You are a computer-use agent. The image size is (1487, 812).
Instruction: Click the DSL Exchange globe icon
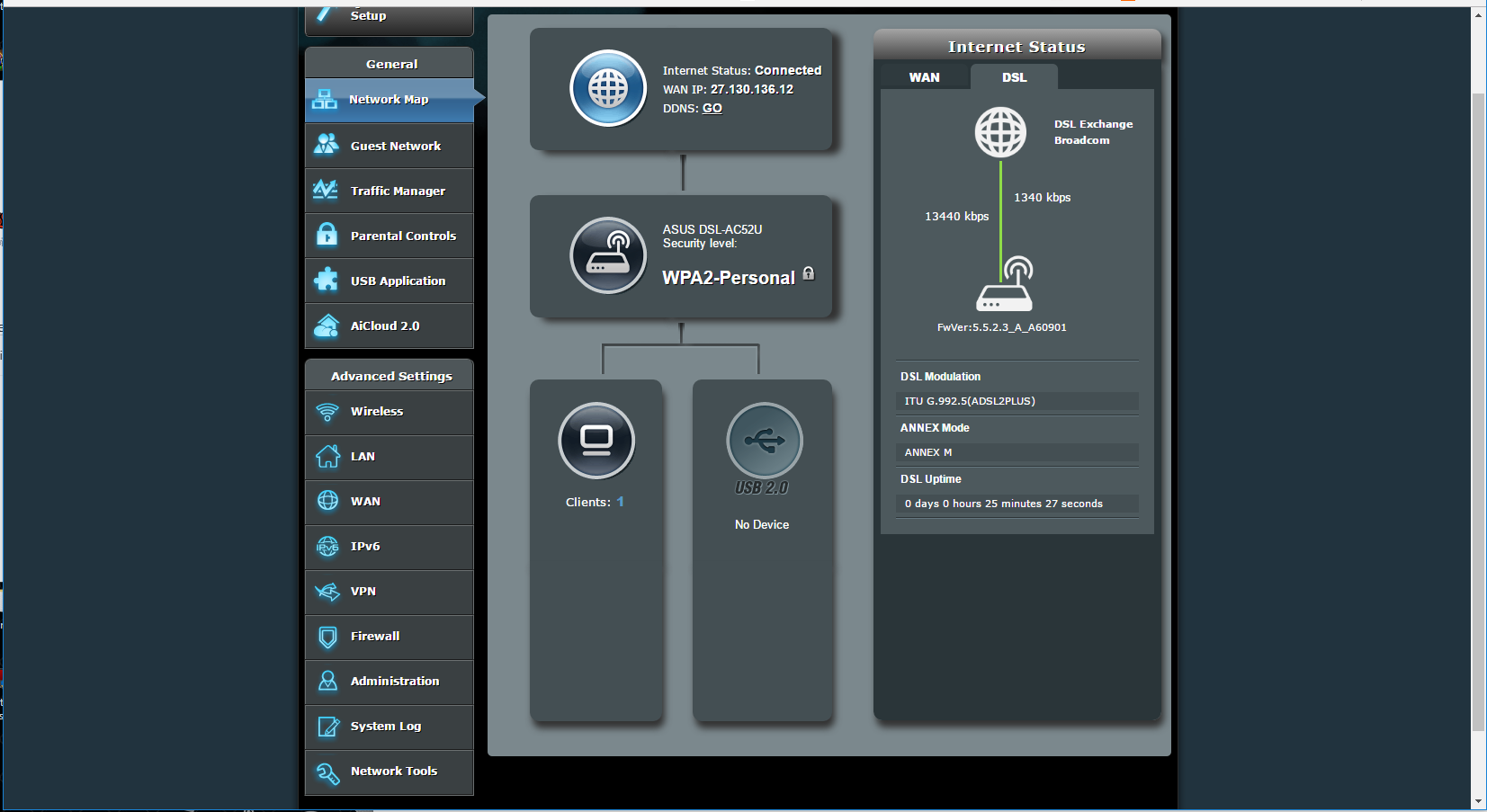pyautogui.click(x=1000, y=132)
